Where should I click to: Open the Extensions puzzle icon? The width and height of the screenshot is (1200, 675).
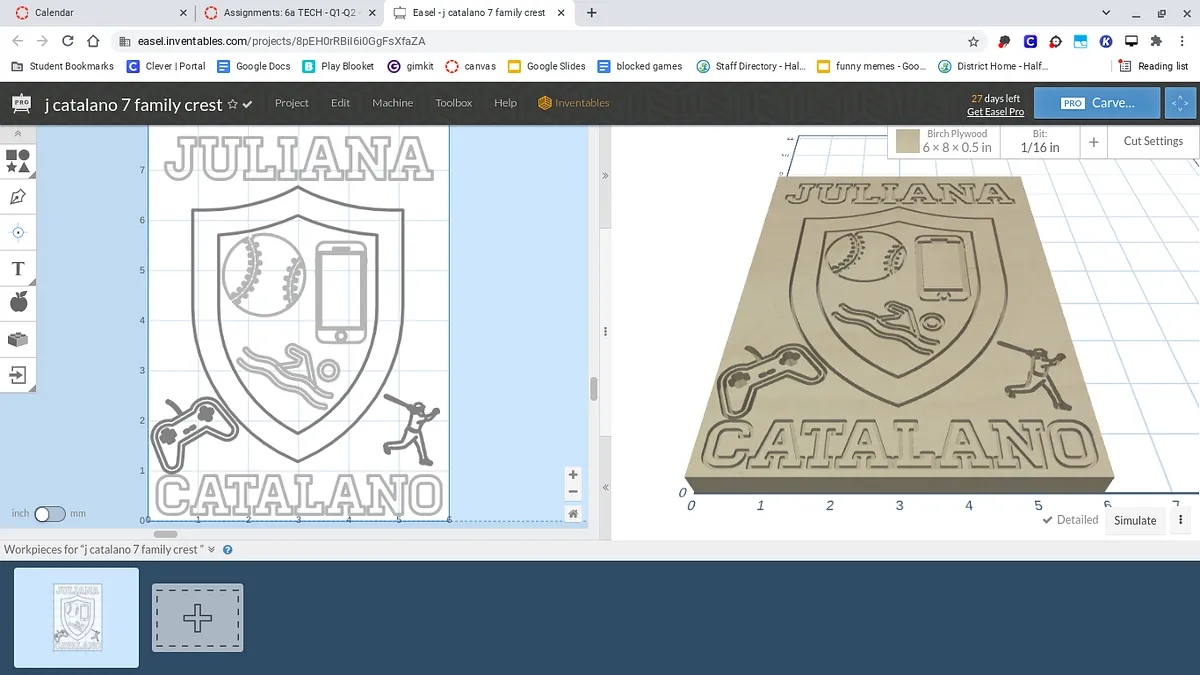tap(1157, 42)
